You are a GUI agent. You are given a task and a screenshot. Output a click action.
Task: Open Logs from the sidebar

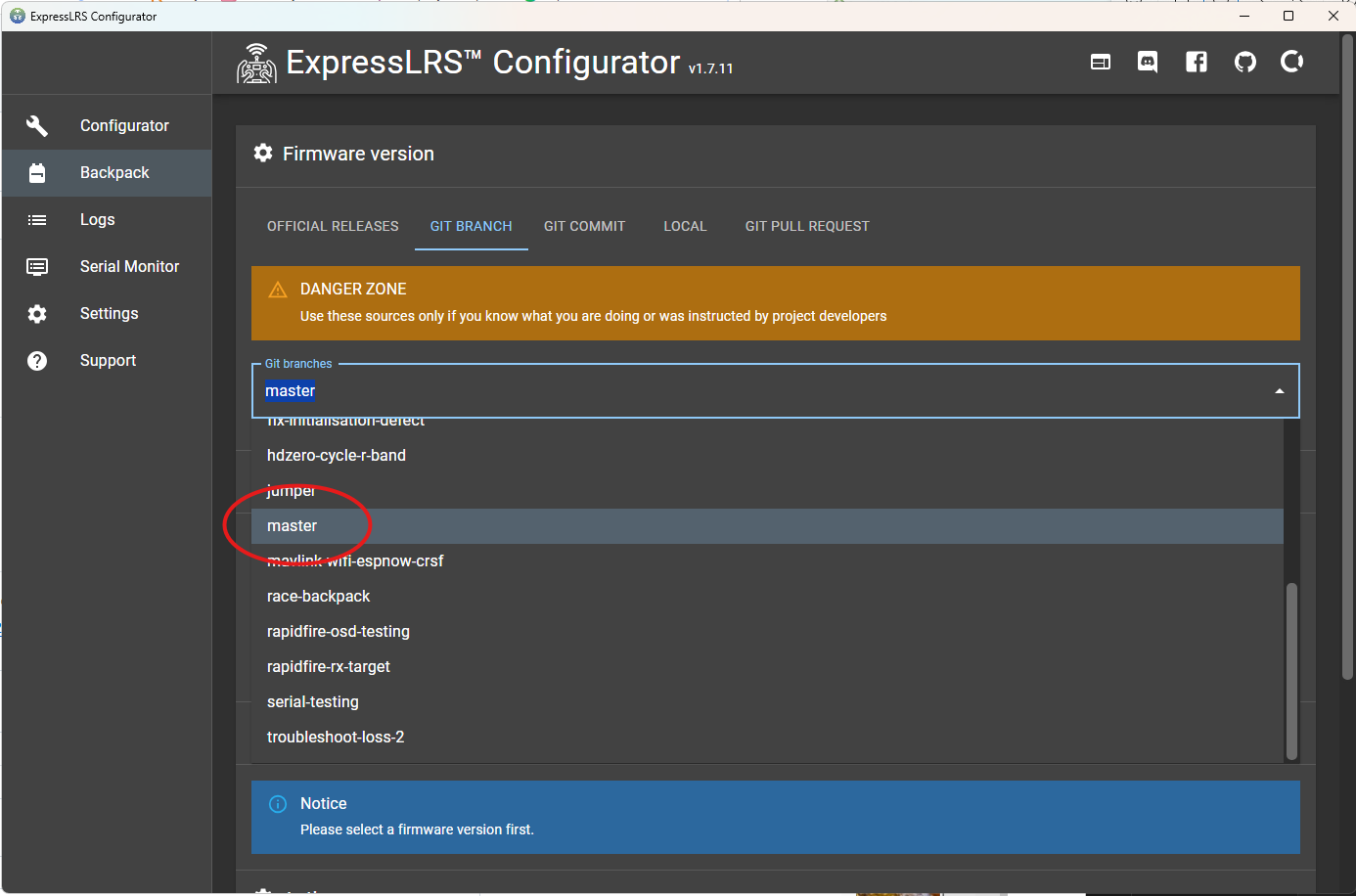tap(97, 219)
